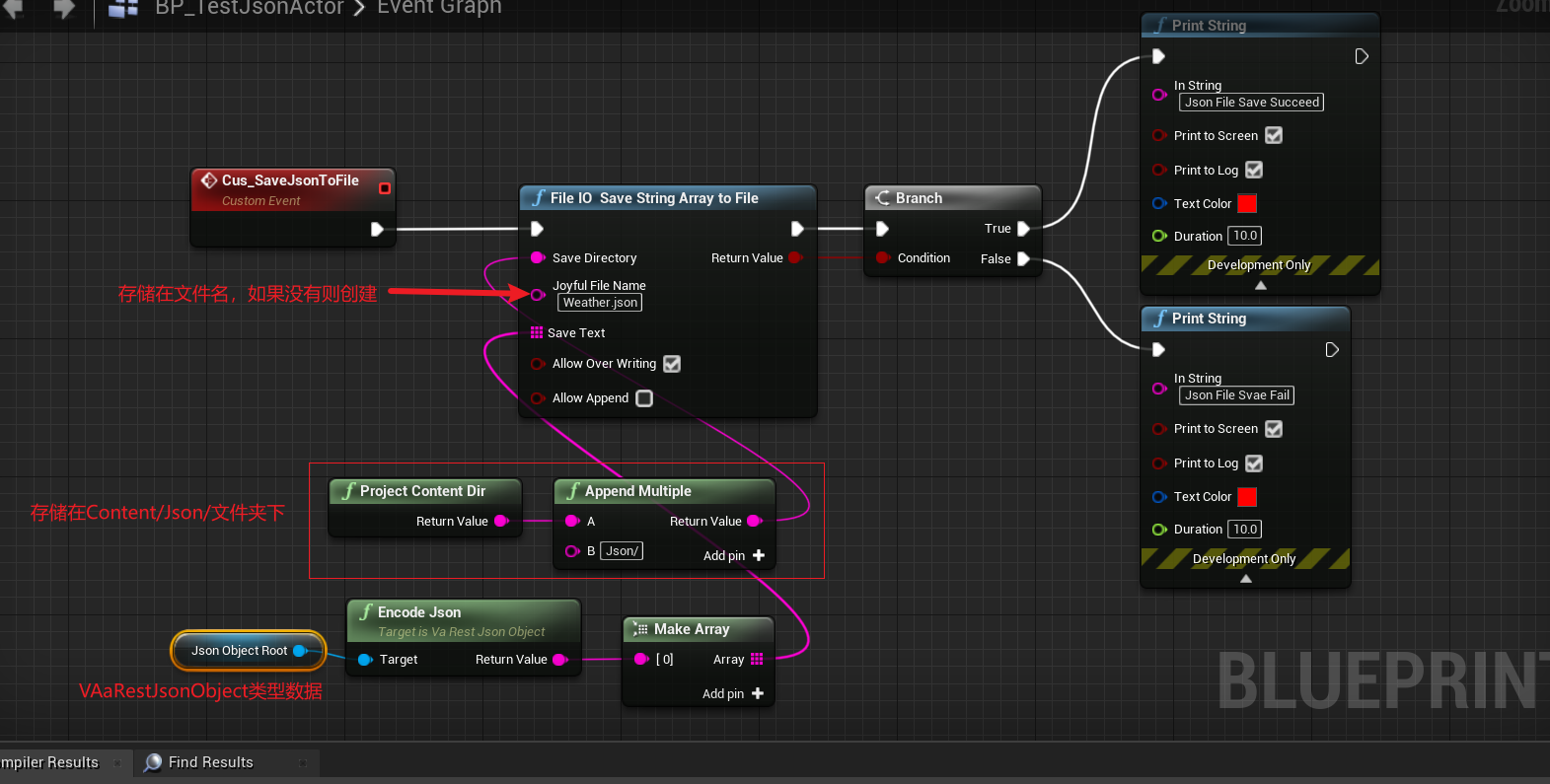This screenshot has width=1550, height=784.
Task: Collapse advanced options on the top Print String node
Action: pyautogui.click(x=1260, y=285)
